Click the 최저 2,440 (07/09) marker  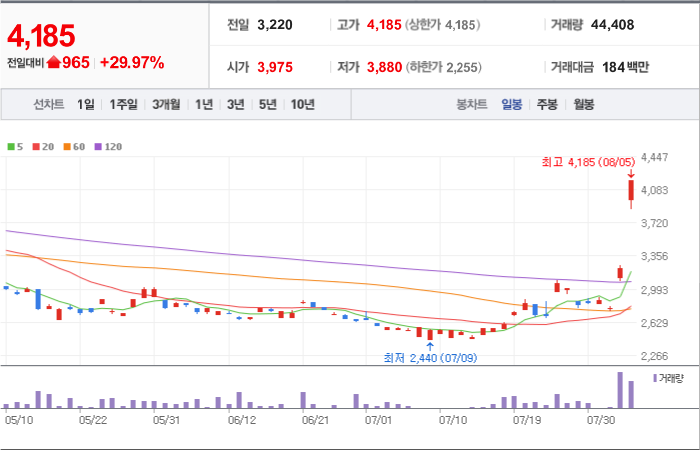[430, 358]
